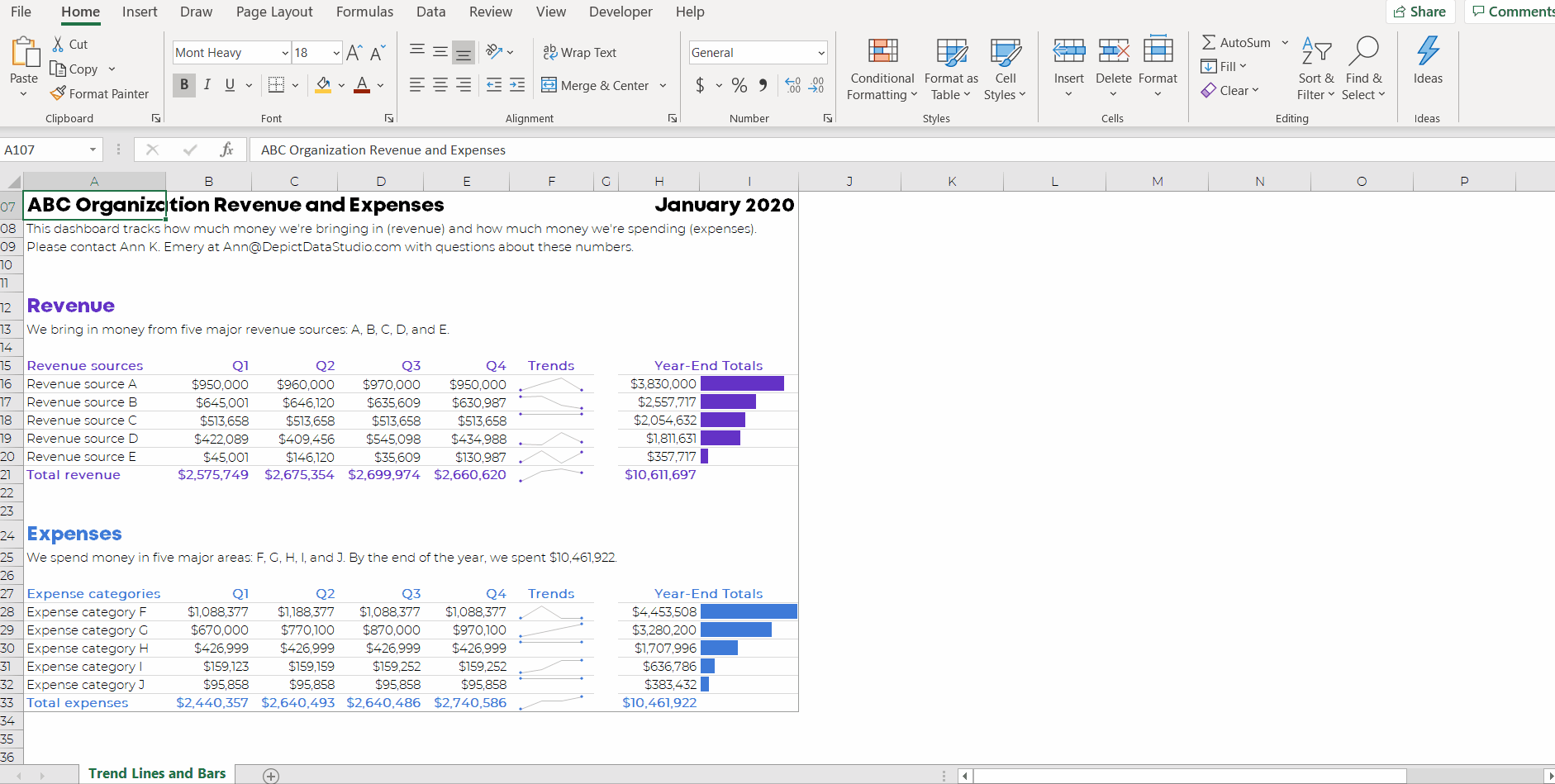Add a new sheet with plus button

point(271,776)
